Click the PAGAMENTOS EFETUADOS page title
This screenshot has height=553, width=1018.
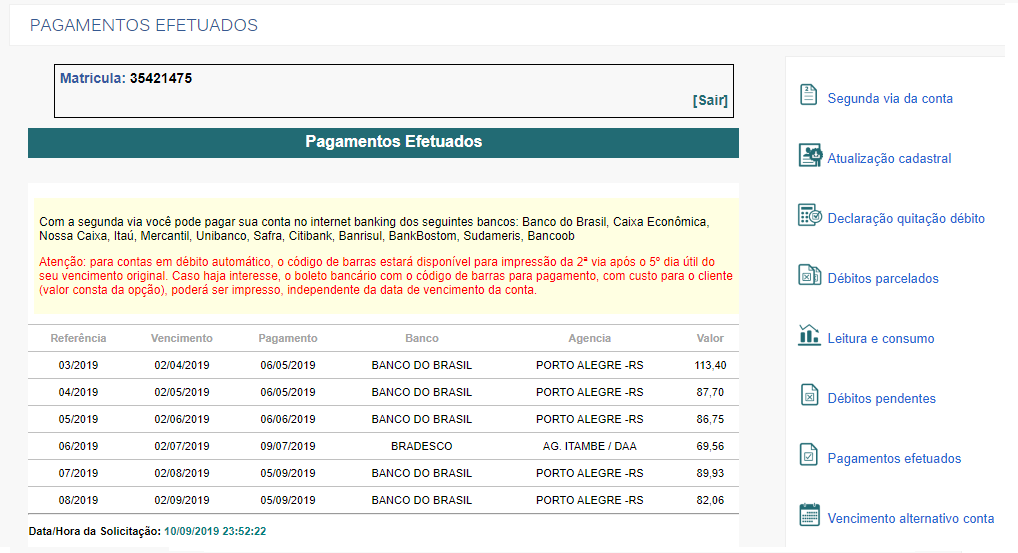[x=143, y=25]
